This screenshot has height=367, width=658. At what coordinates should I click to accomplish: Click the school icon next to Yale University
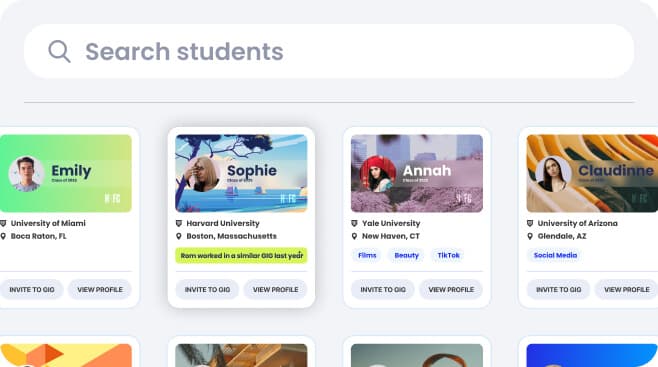click(x=354, y=223)
